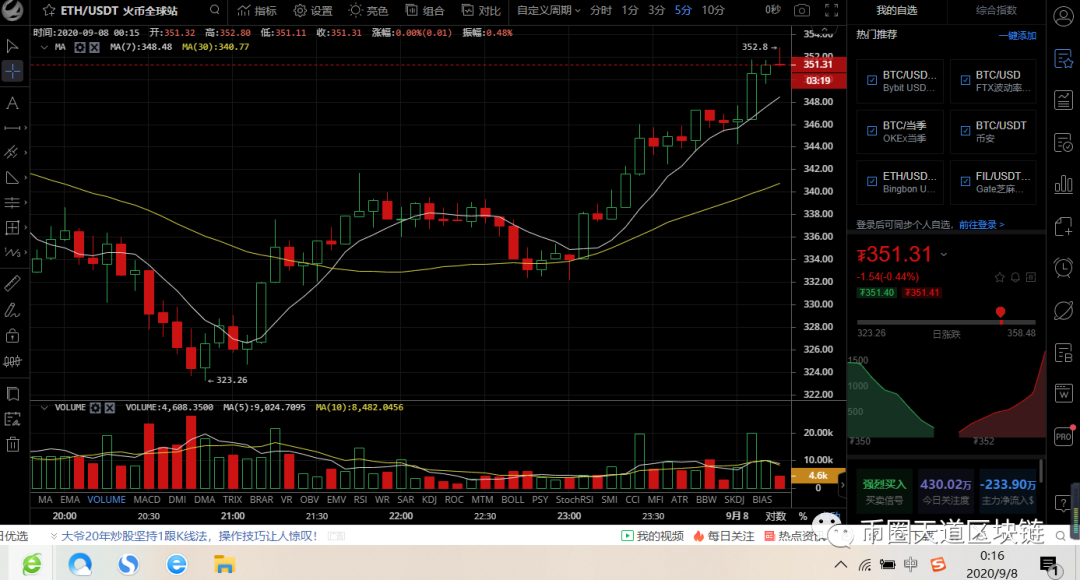Hide the MA indicator with the eye toggle
The width and height of the screenshot is (1080, 580).
[80, 46]
